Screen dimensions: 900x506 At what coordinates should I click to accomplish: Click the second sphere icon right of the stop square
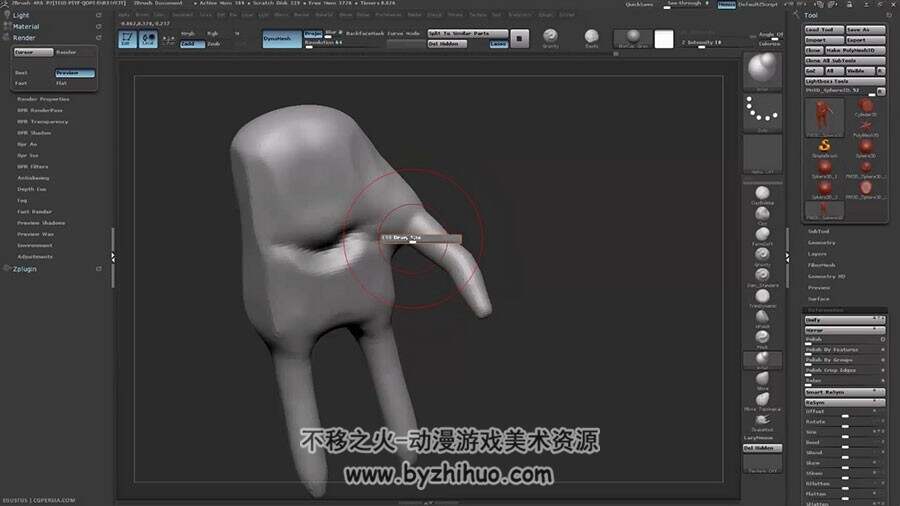click(591, 36)
